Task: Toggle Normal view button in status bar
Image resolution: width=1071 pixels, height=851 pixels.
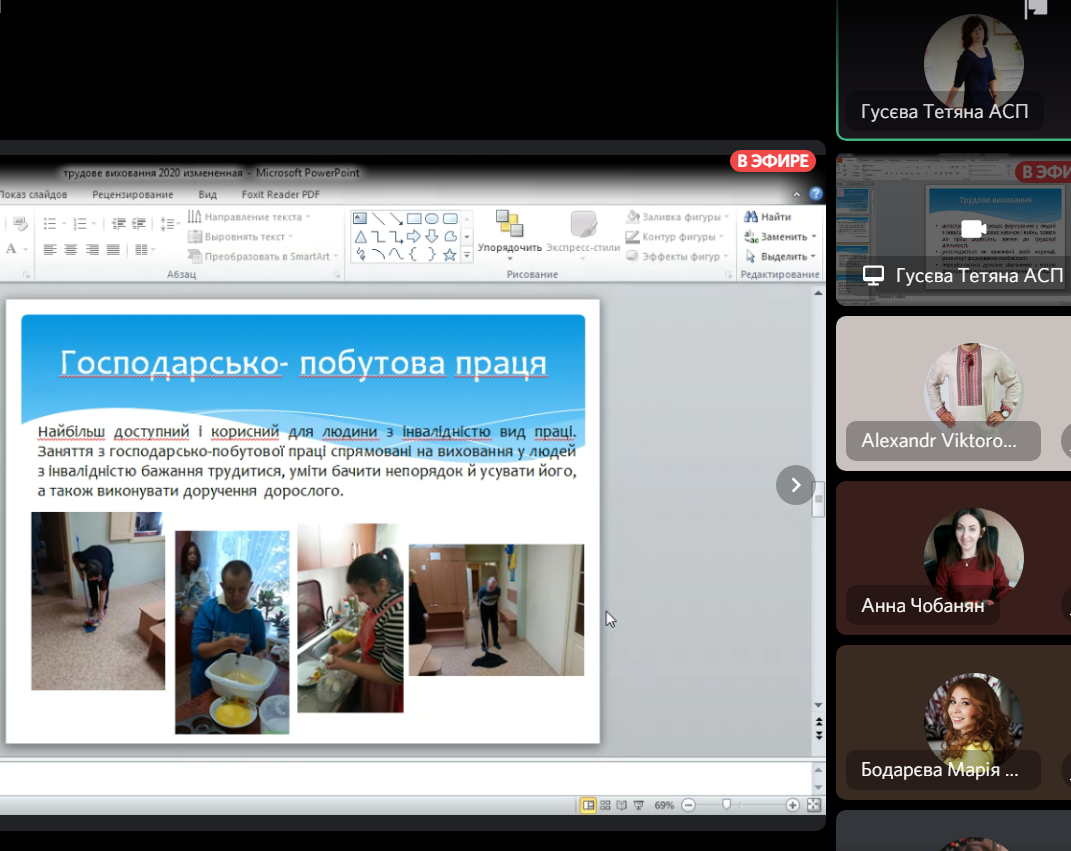Action: pos(588,805)
